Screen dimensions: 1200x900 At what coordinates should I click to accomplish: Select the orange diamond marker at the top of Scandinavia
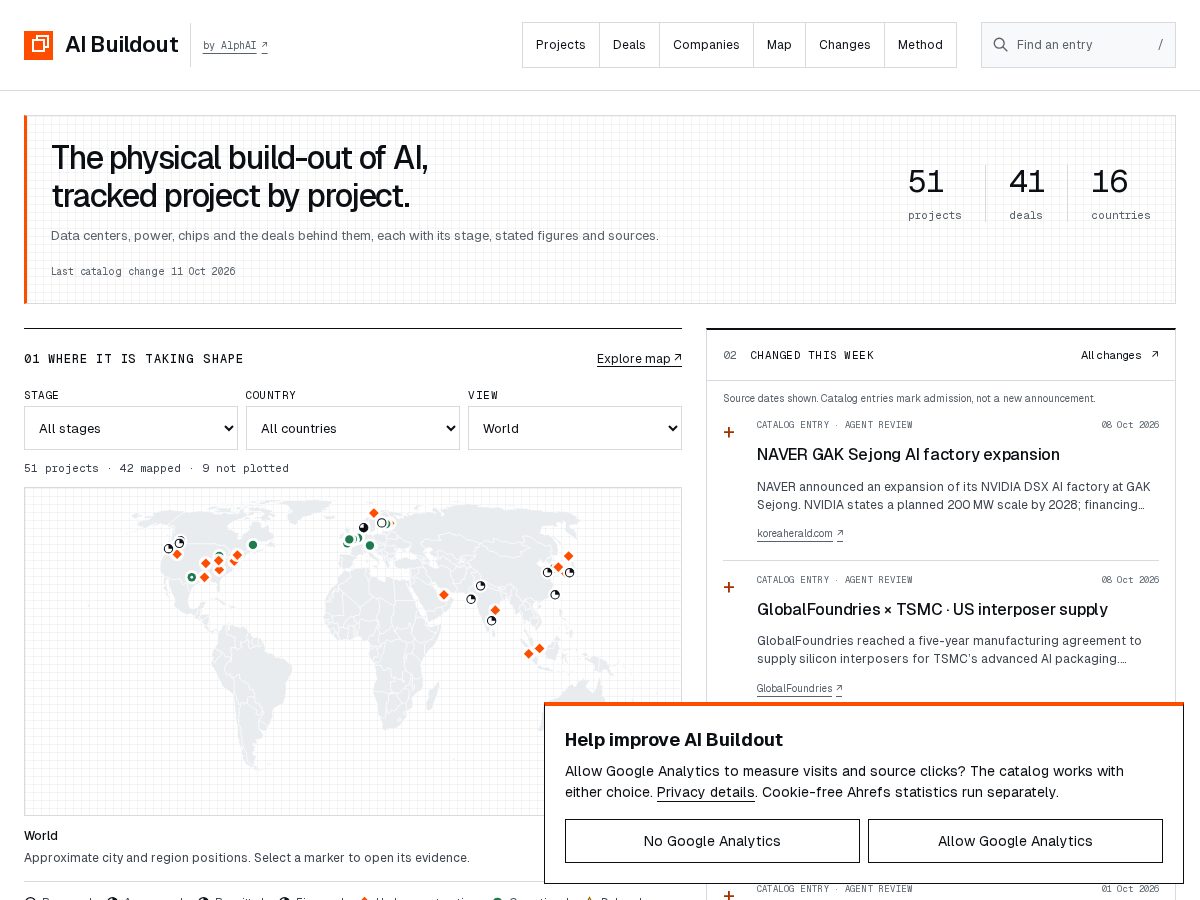coord(374,513)
